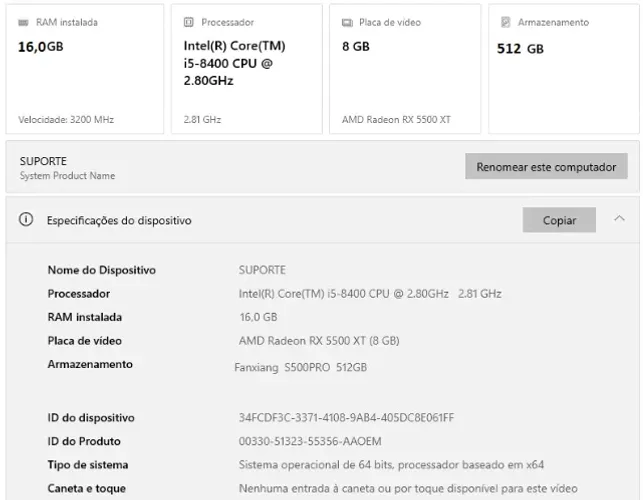
Task: Select System Product Name text
Action: coord(67,176)
